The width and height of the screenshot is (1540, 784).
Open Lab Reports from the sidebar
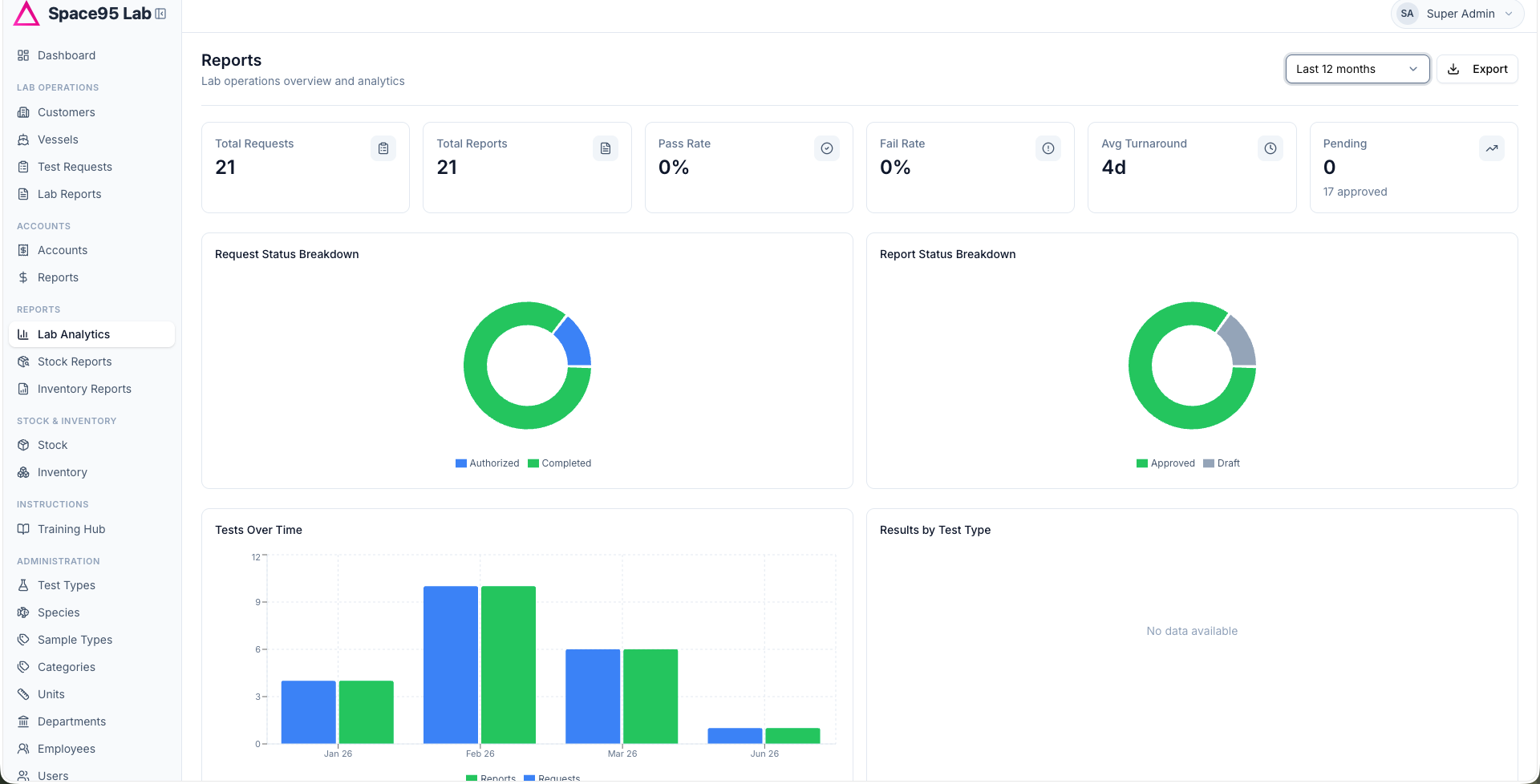point(91,194)
